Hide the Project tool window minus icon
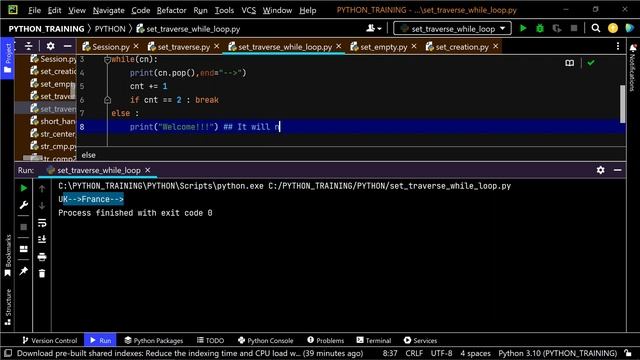This screenshot has height=360, width=640. pyautogui.click(x=67, y=46)
